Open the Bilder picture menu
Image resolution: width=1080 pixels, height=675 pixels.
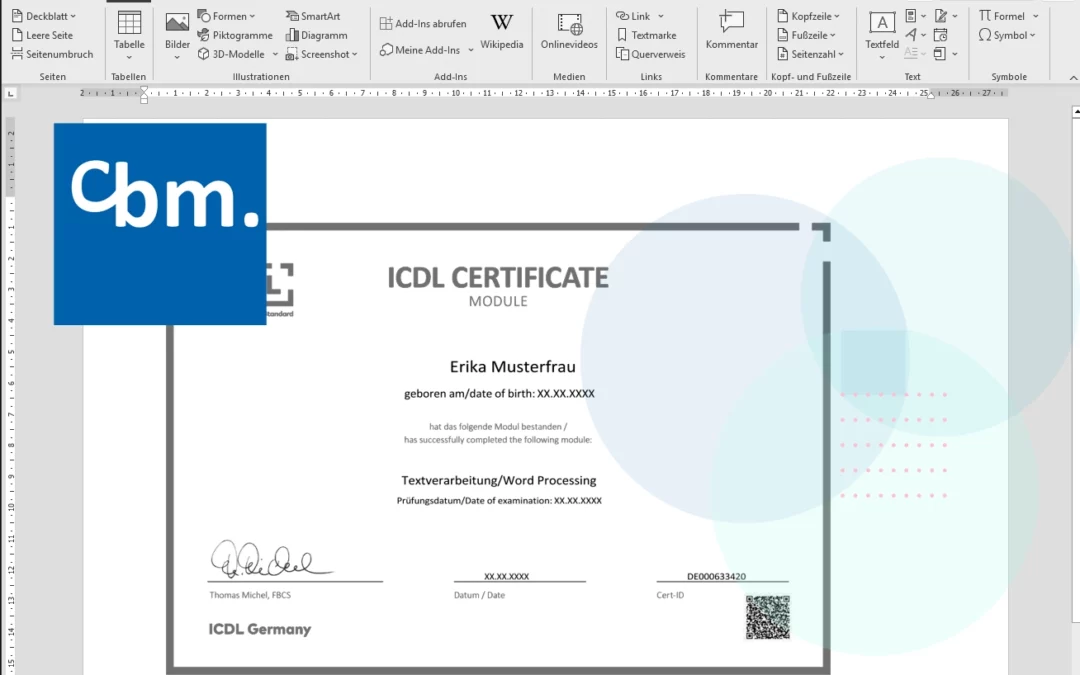click(177, 36)
